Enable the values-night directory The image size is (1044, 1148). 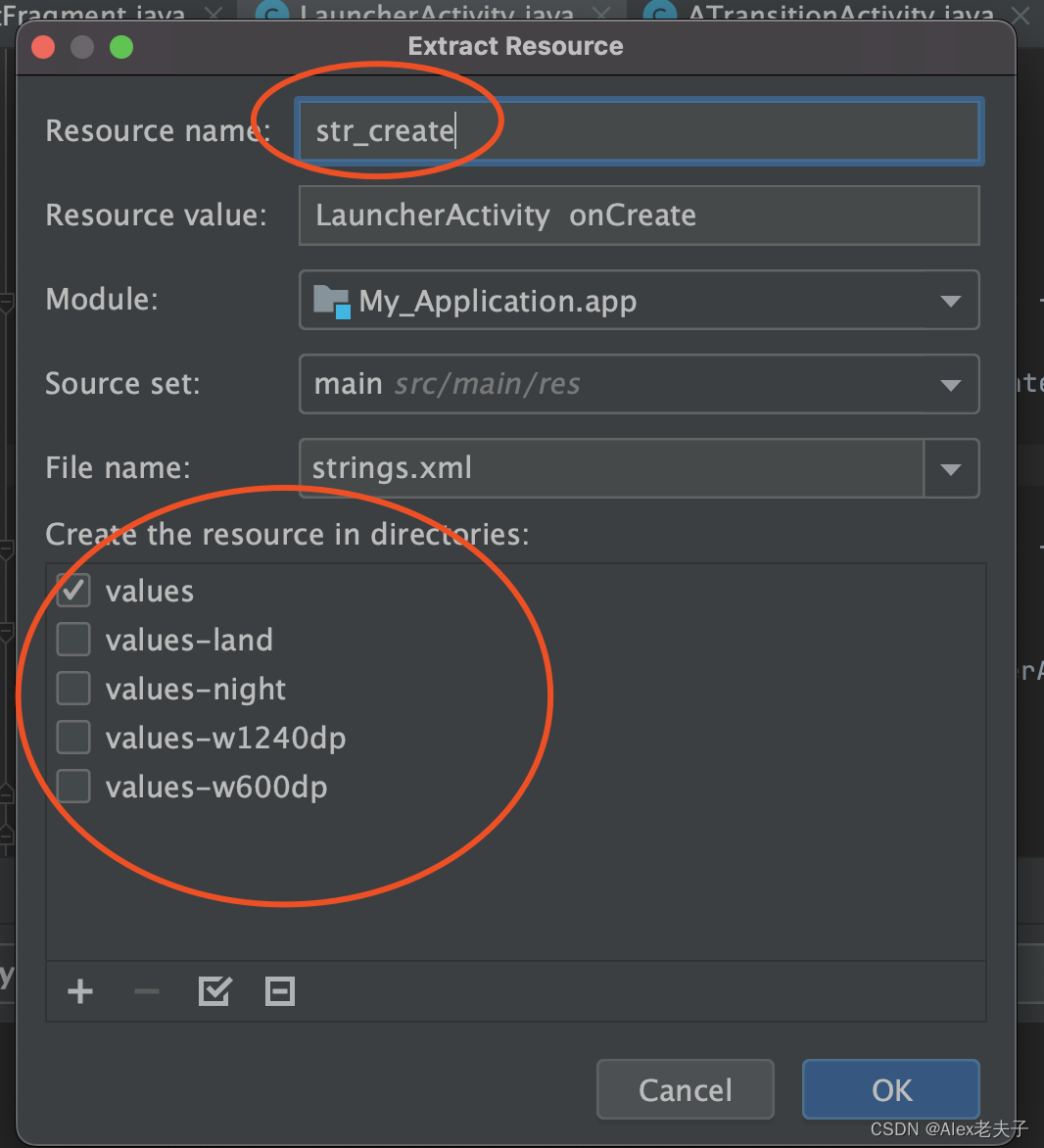[x=72, y=688]
